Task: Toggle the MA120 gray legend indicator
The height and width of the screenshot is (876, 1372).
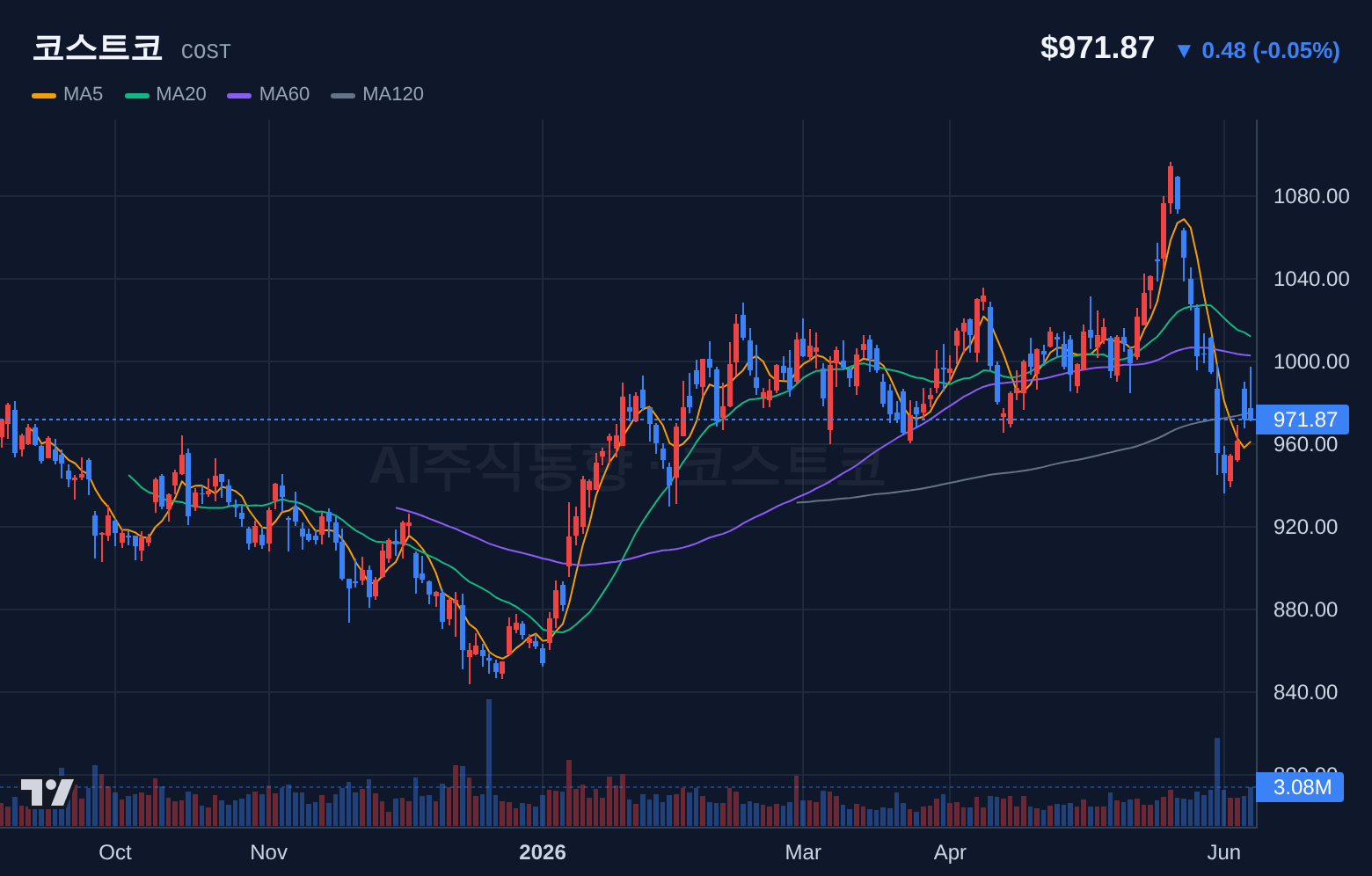Action: pos(343,95)
